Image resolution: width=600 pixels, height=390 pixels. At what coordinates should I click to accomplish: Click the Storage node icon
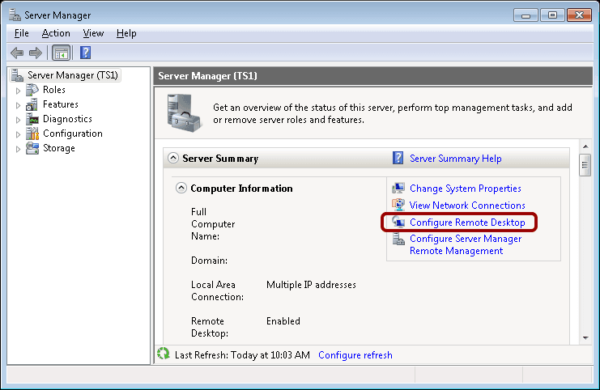tap(32, 148)
